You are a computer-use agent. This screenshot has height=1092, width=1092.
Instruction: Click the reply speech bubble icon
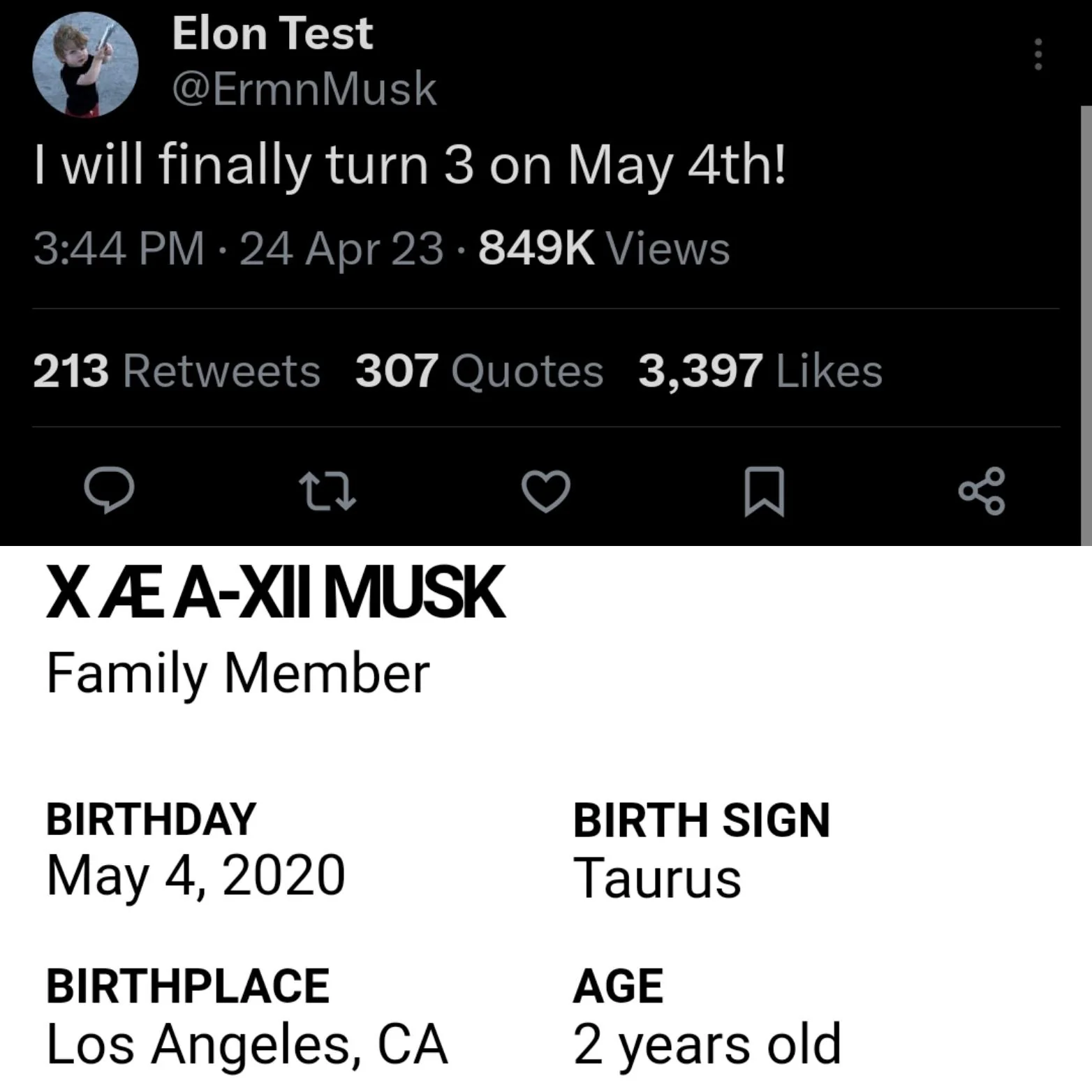tap(109, 491)
